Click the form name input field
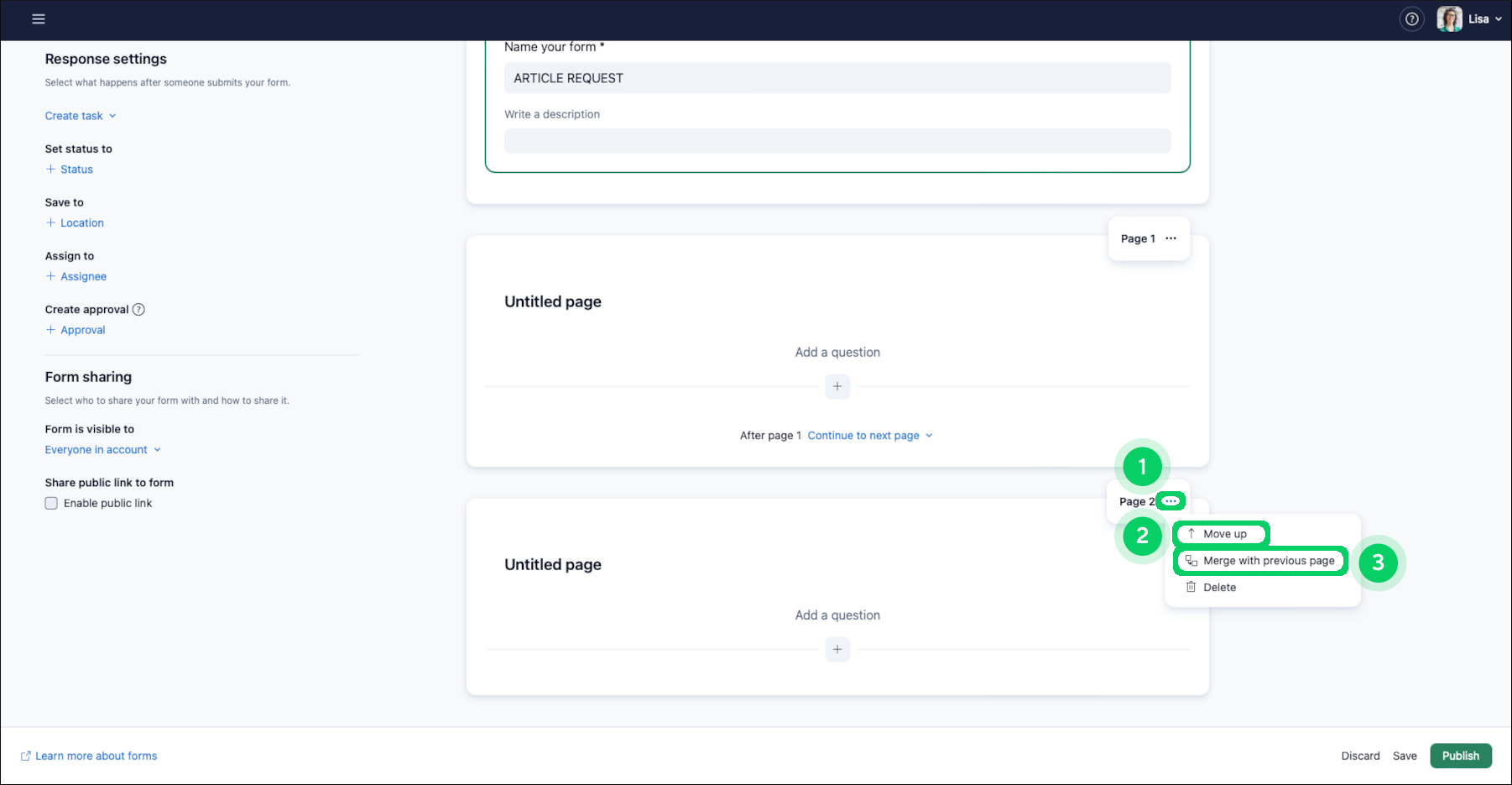1512x785 pixels. click(837, 78)
